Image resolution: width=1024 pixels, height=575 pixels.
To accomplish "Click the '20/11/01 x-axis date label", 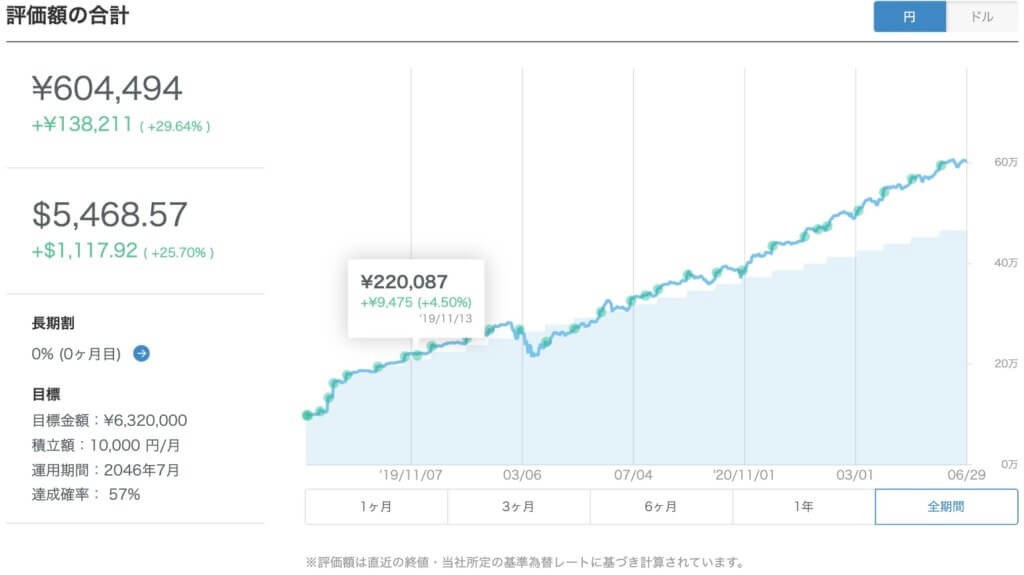I will pos(744,475).
